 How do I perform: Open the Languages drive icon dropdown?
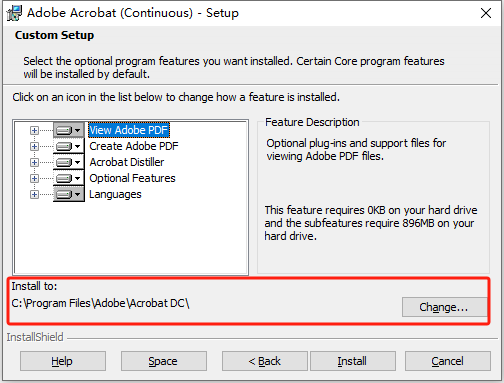[69, 194]
